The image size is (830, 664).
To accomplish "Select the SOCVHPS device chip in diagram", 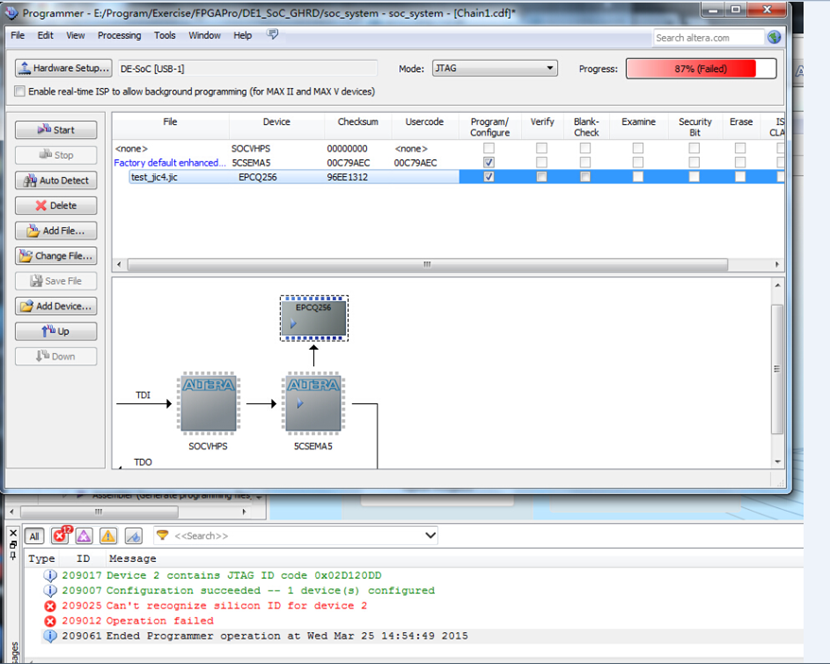I will tap(208, 403).
